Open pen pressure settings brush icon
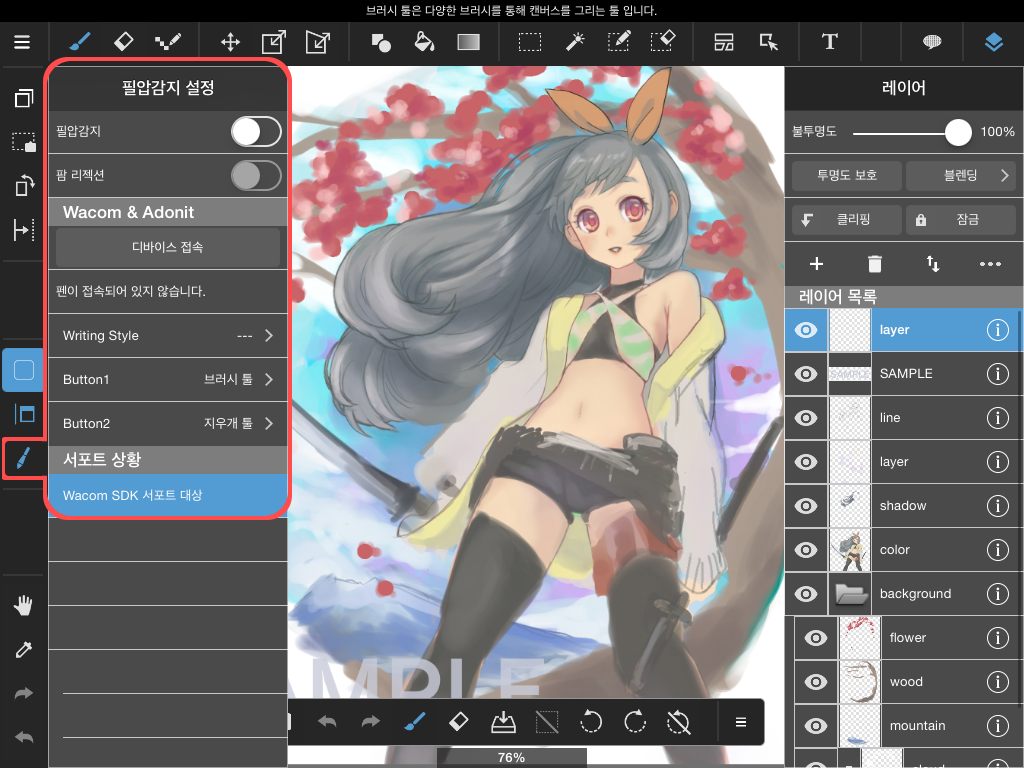Viewport: 1024px width, 768px height. click(x=22, y=458)
